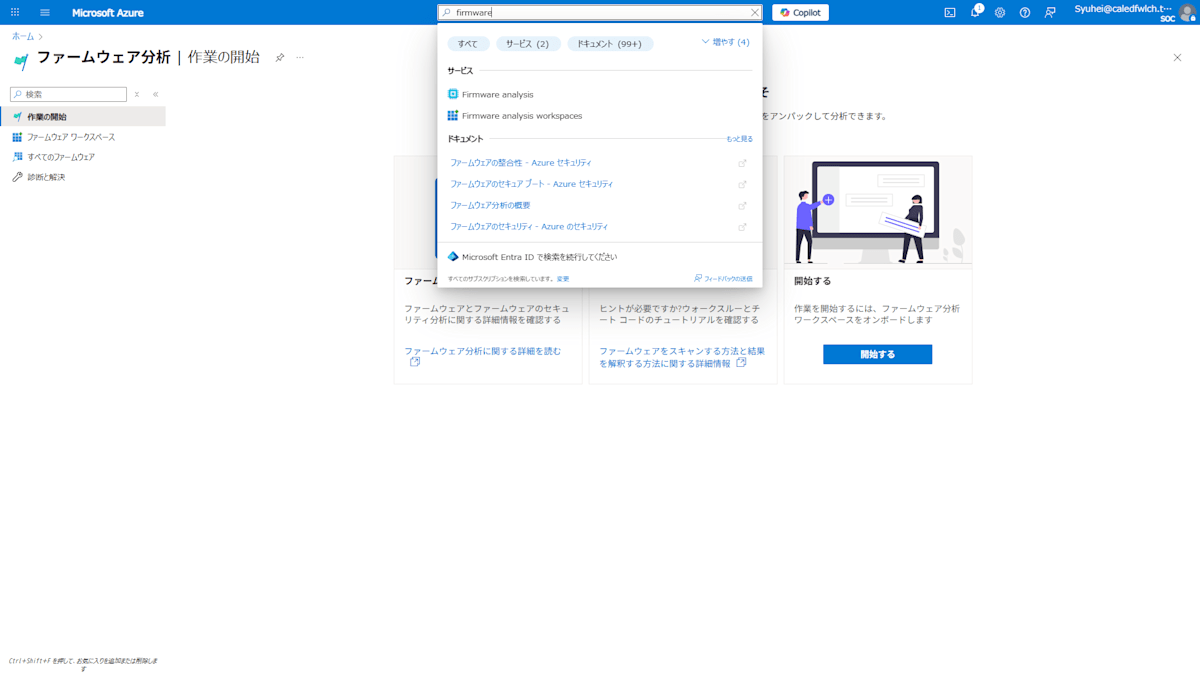Open Firmware analysis service result
1200x675 pixels.
pyautogui.click(x=498, y=94)
